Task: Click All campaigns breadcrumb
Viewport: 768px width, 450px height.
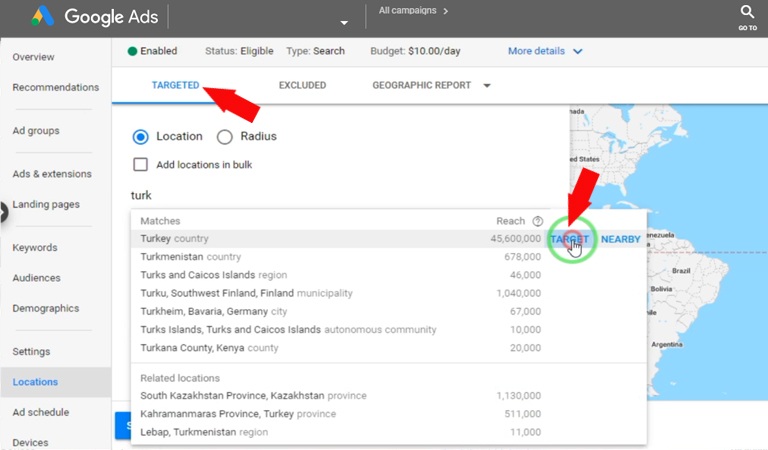Action: pyautogui.click(x=408, y=10)
